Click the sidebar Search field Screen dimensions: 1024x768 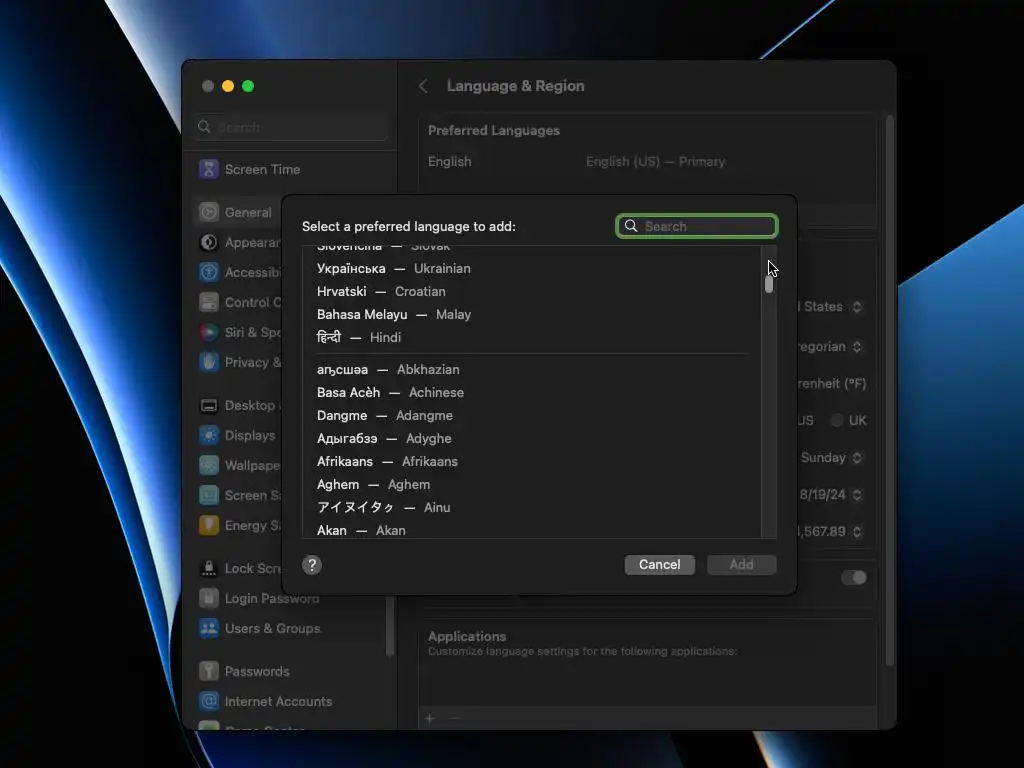pos(291,127)
